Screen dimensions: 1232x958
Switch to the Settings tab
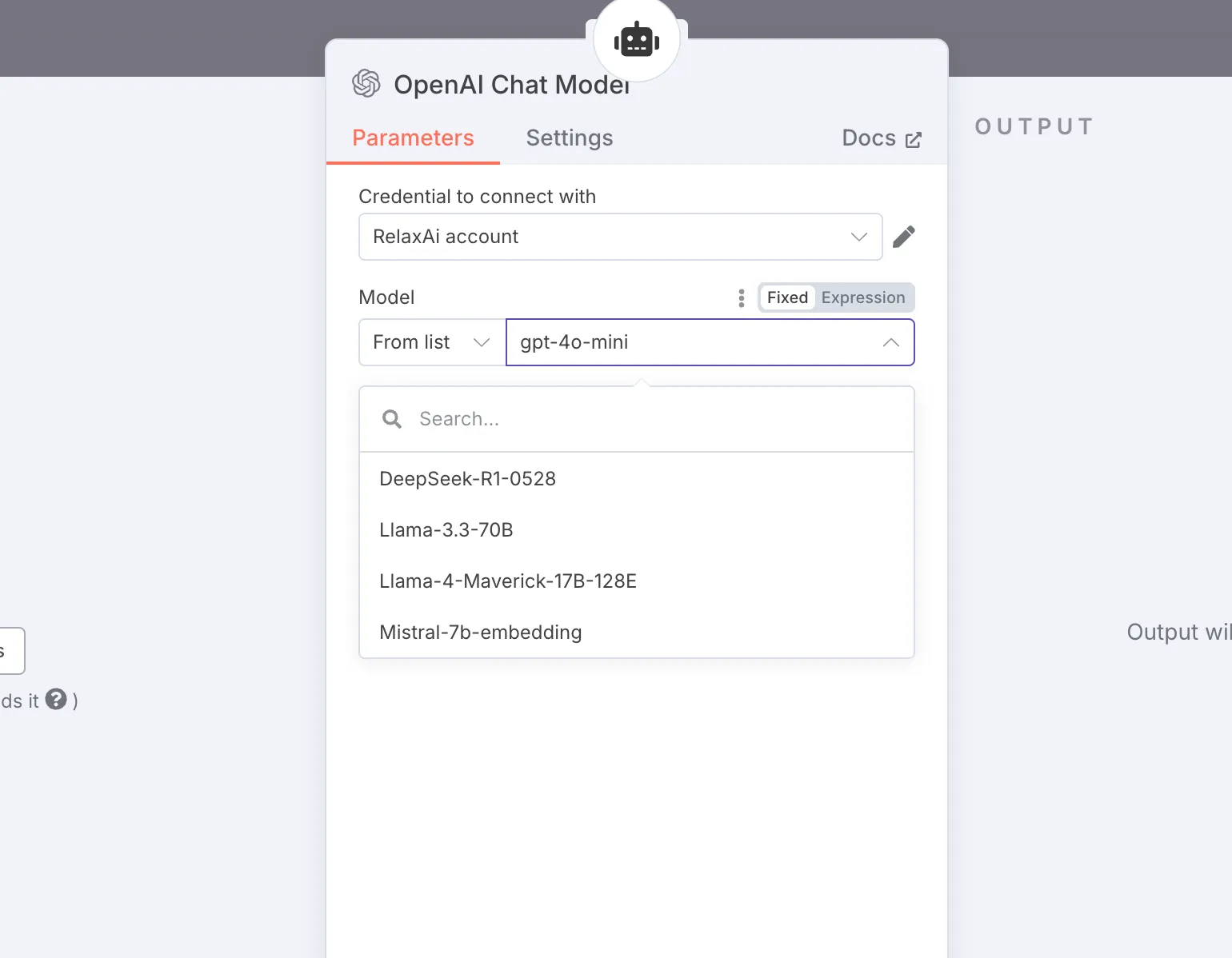click(570, 138)
